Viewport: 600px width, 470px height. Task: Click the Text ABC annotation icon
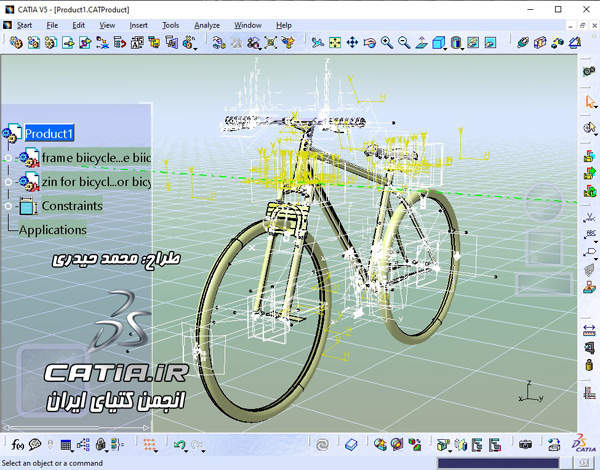click(x=589, y=234)
